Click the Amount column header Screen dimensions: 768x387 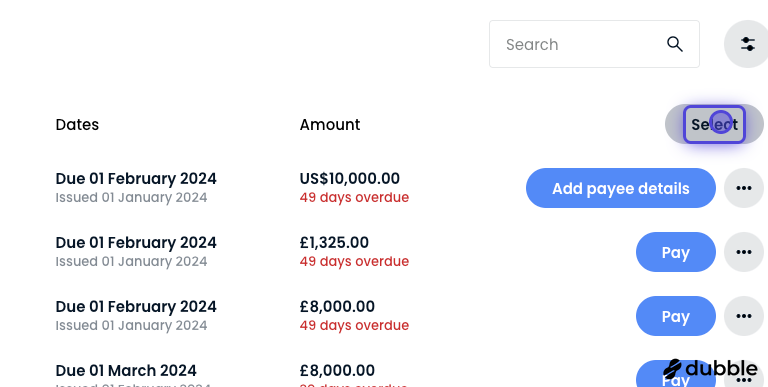tap(330, 124)
